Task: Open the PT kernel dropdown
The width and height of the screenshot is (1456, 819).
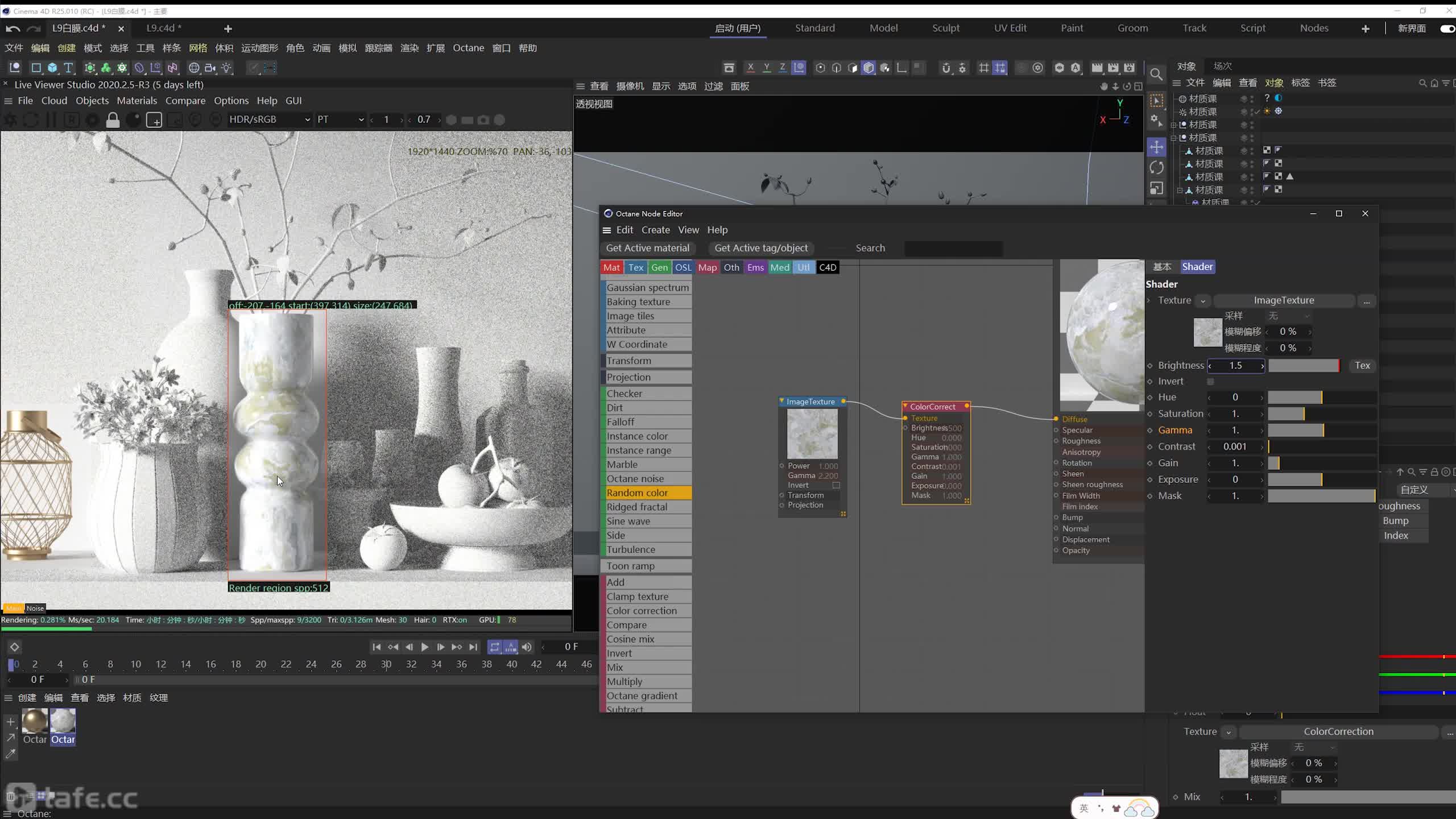Action: pos(340,119)
